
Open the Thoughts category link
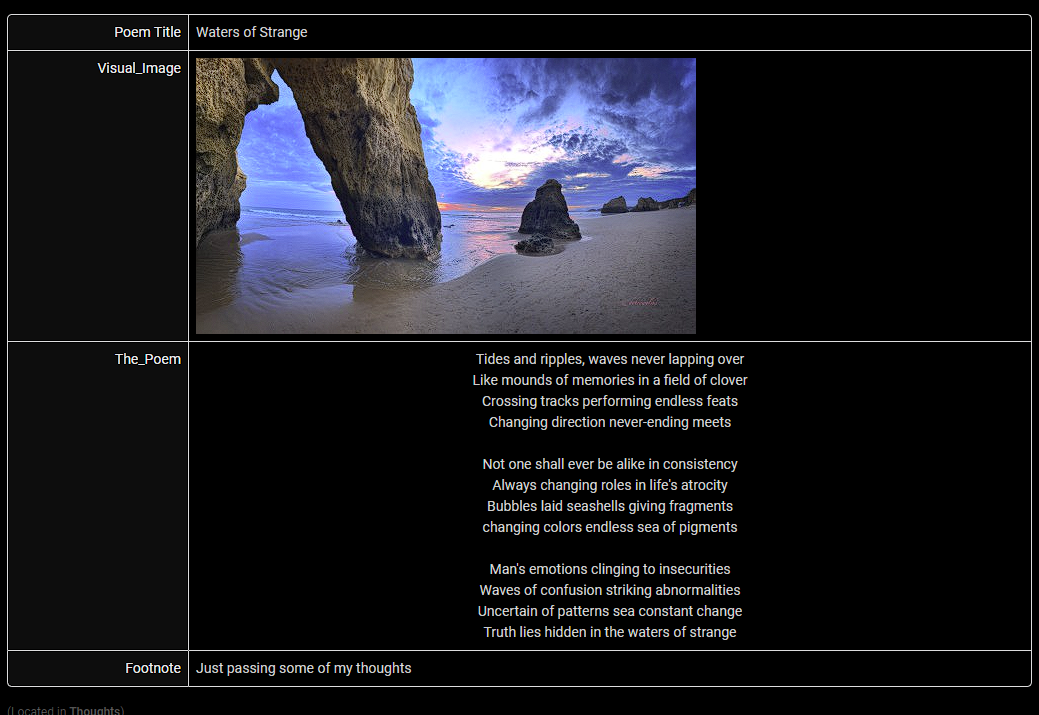click(x=95, y=711)
